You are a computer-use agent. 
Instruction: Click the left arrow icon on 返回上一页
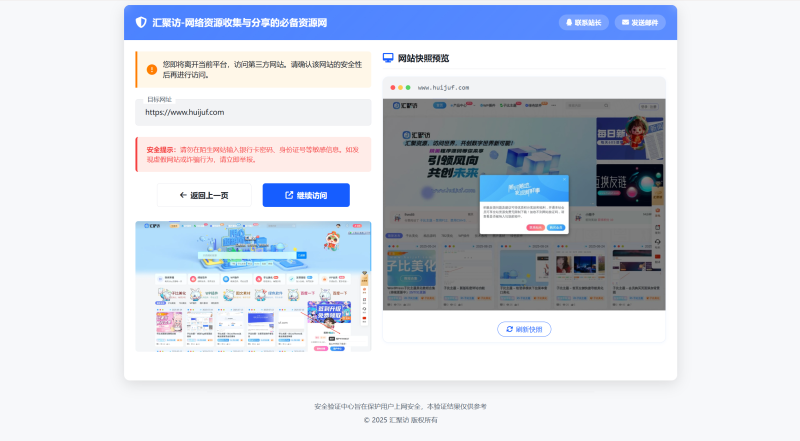(183, 195)
